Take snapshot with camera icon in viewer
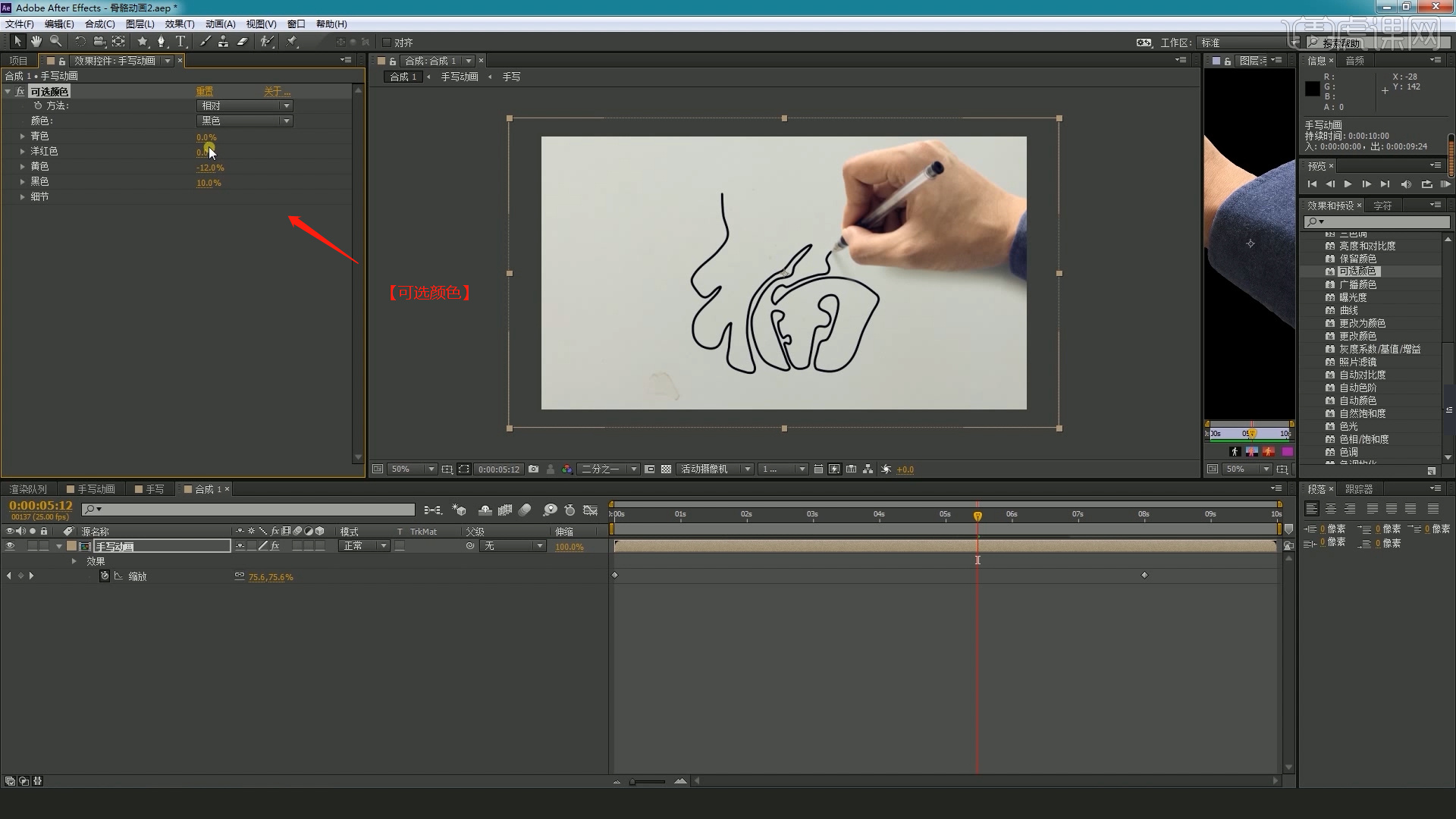 534,469
